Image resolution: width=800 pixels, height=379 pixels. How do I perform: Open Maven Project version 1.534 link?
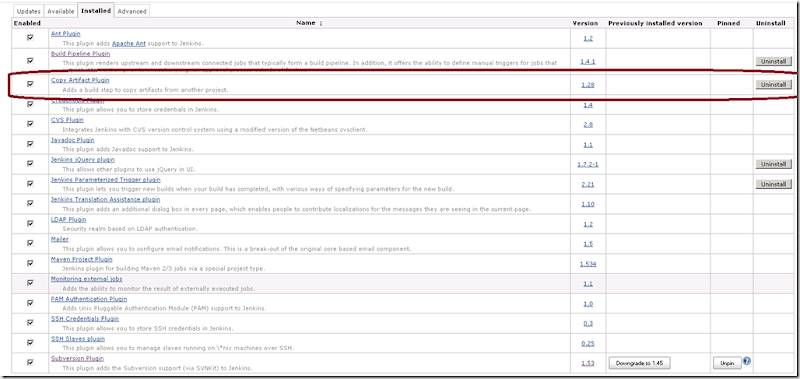tap(588, 264)
